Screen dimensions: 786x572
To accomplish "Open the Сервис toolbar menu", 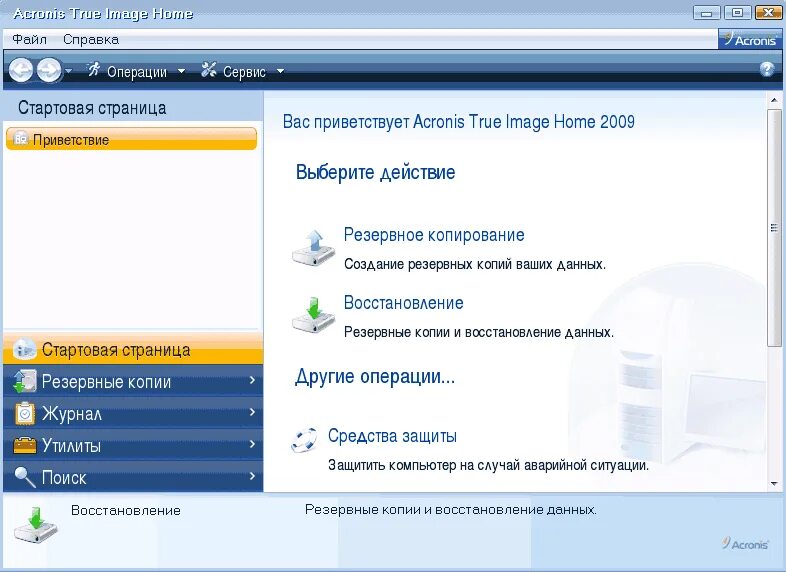I will coord(244,72).
